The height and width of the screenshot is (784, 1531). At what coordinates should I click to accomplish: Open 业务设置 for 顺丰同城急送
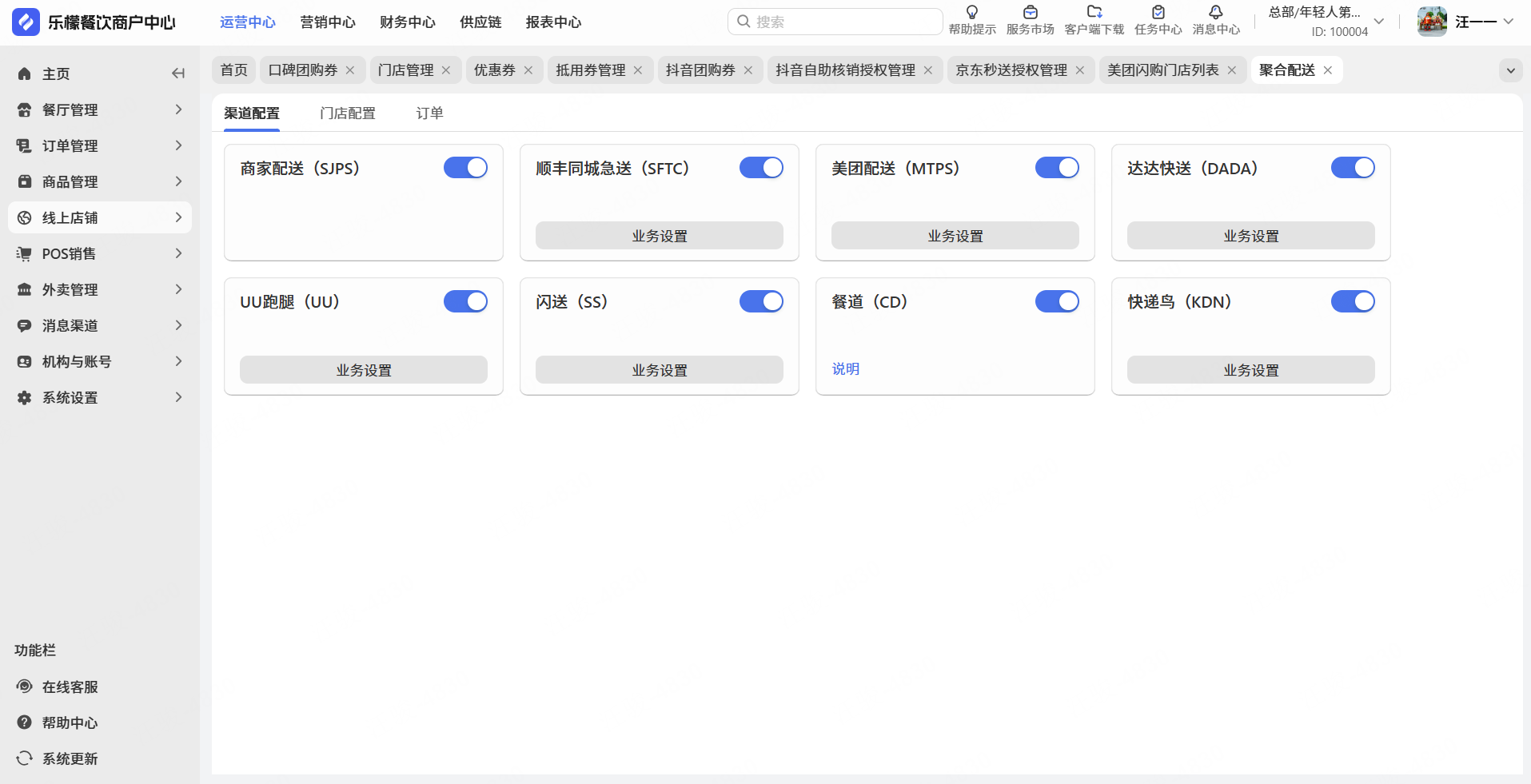coord(660,236)
